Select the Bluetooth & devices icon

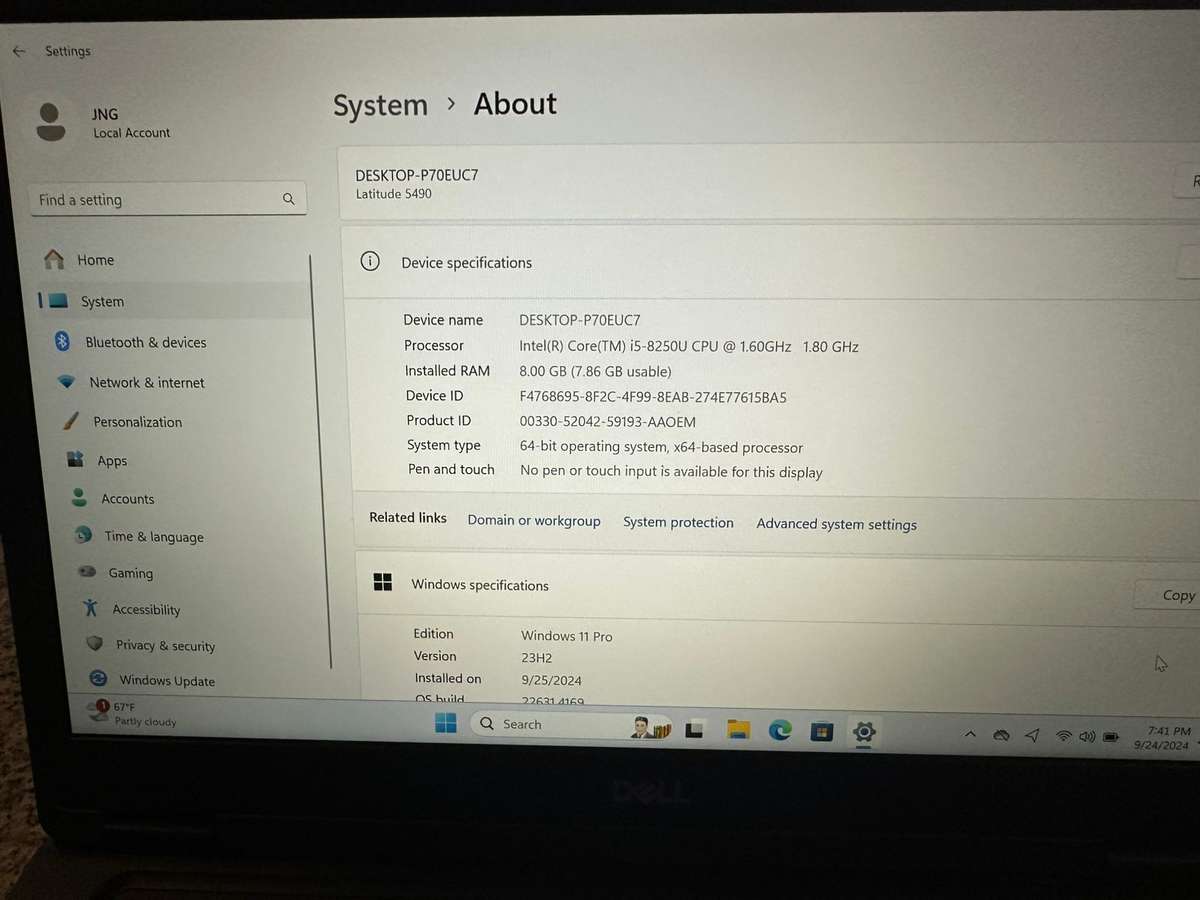[62, 341]
